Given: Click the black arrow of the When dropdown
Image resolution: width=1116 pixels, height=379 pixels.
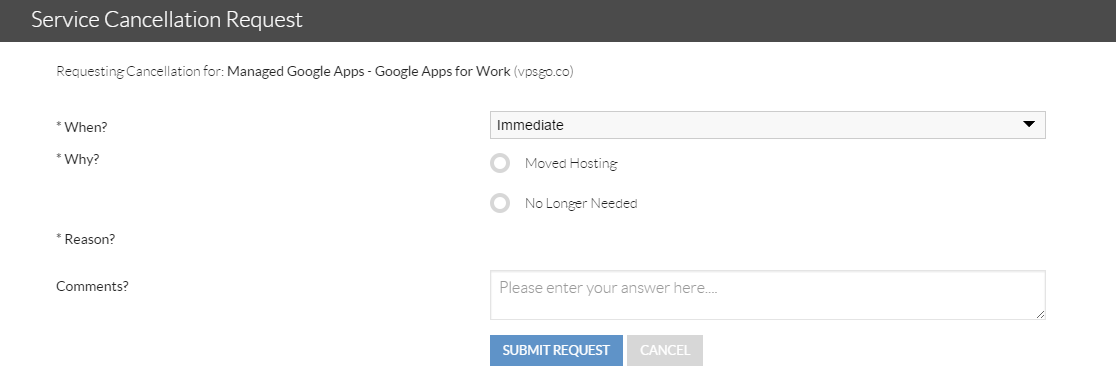Looking at the screenshot, I should point(1028,124).
